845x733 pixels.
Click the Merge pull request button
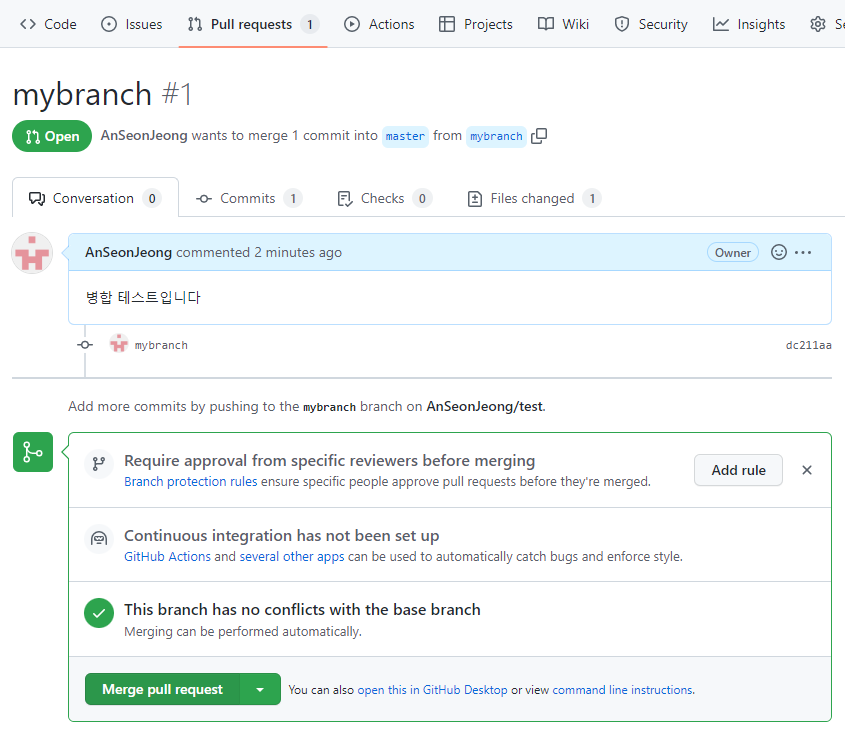162,689
